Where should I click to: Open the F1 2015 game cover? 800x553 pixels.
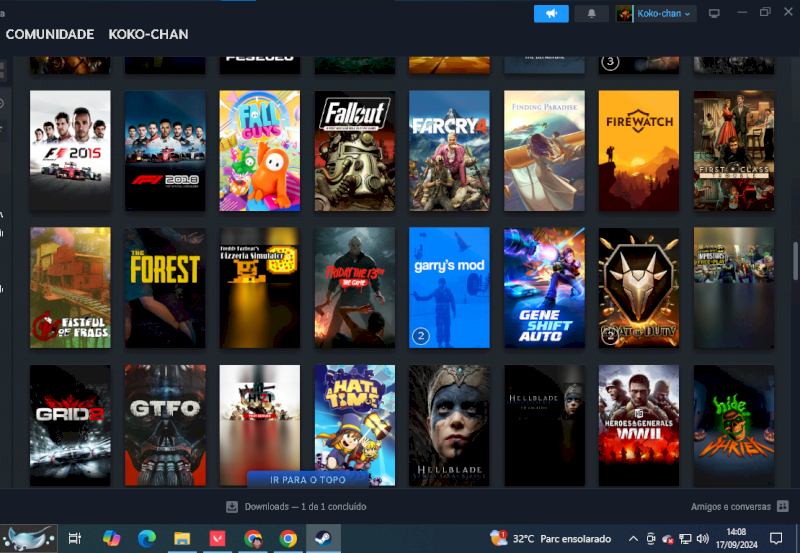pyautogui.click(x=70, y=150)
